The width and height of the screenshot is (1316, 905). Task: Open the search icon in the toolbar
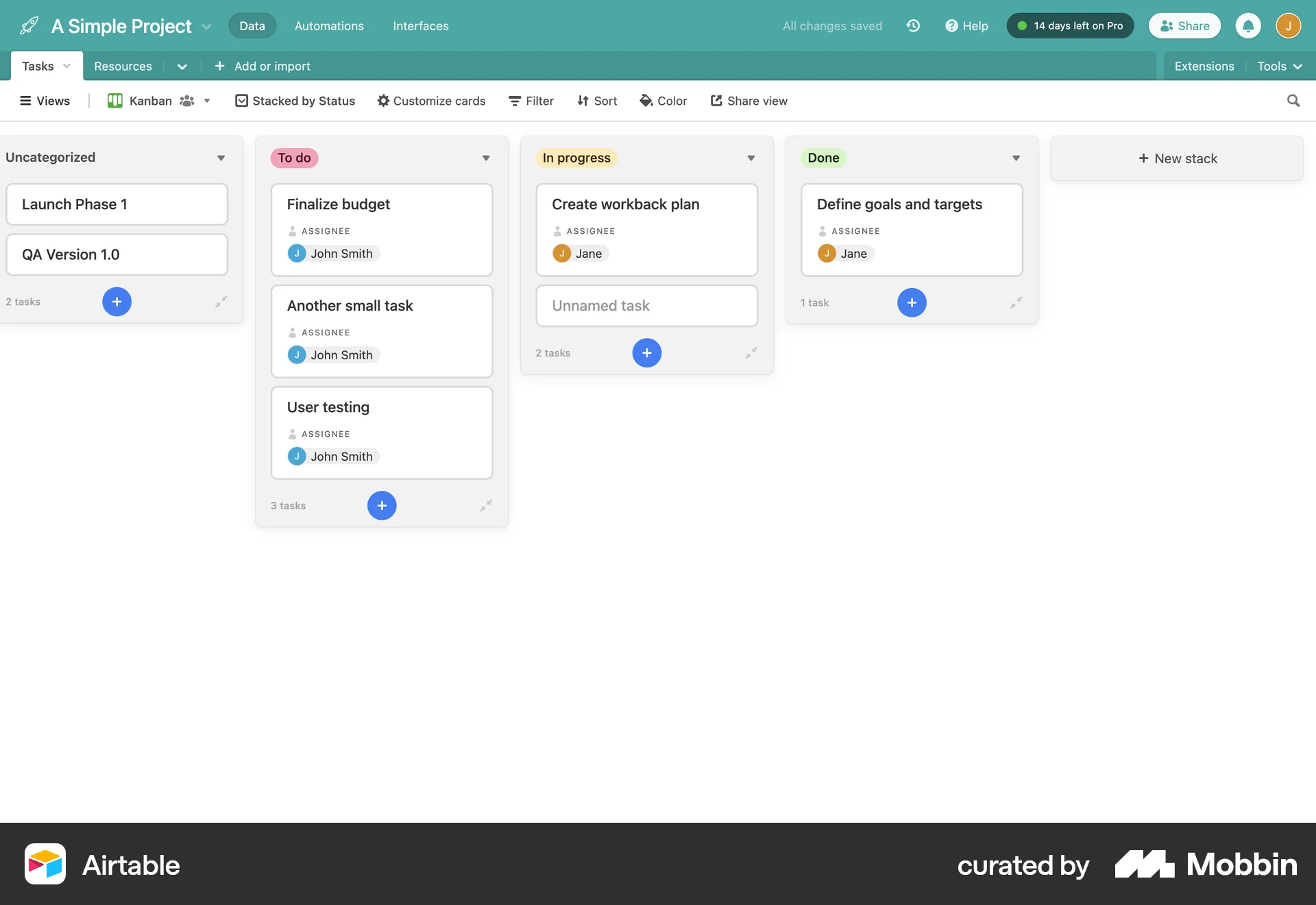click(1293, 101)
